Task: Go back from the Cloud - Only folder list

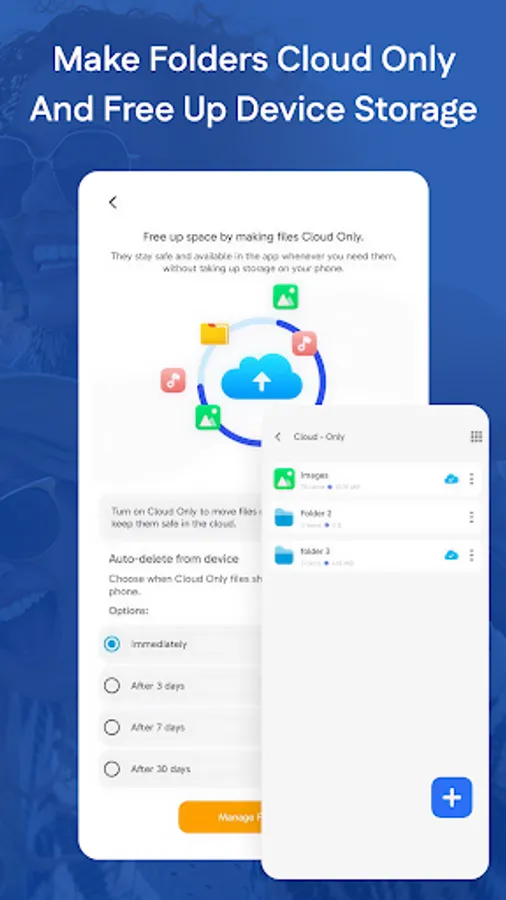Action: coord(278,437)
